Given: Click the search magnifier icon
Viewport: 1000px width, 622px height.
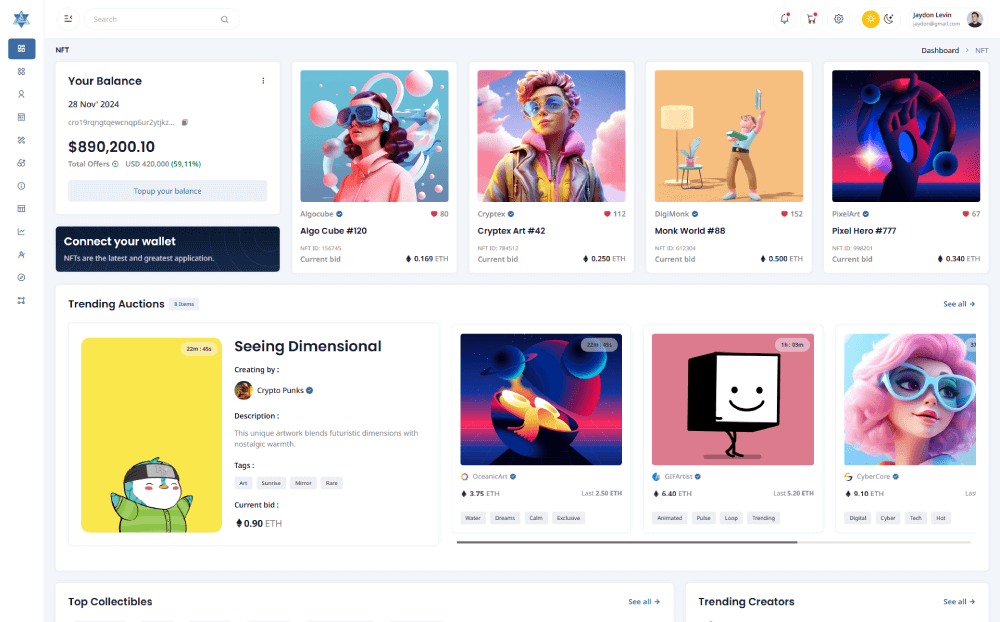Looking at the screenshot, I should click(x=224, y=19).
